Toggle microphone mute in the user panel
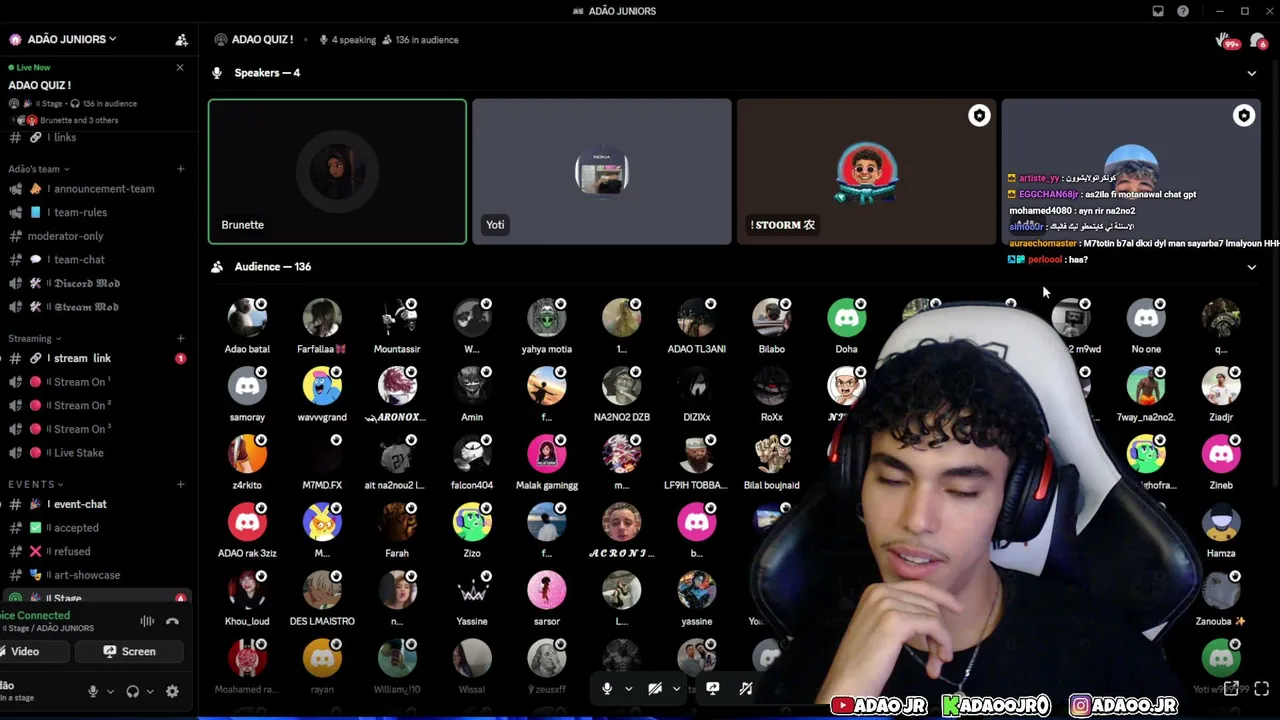1280x720 pixels. pyautogui.click(x=93, y=691)
